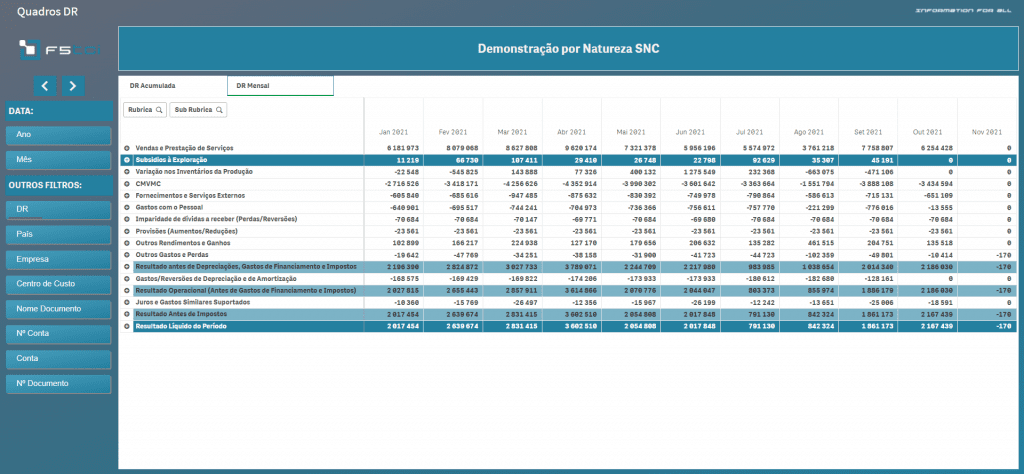Expand Resultado Líquido do Período row
This screenshot has width=1024, height=474.
(x=127, y=326)
